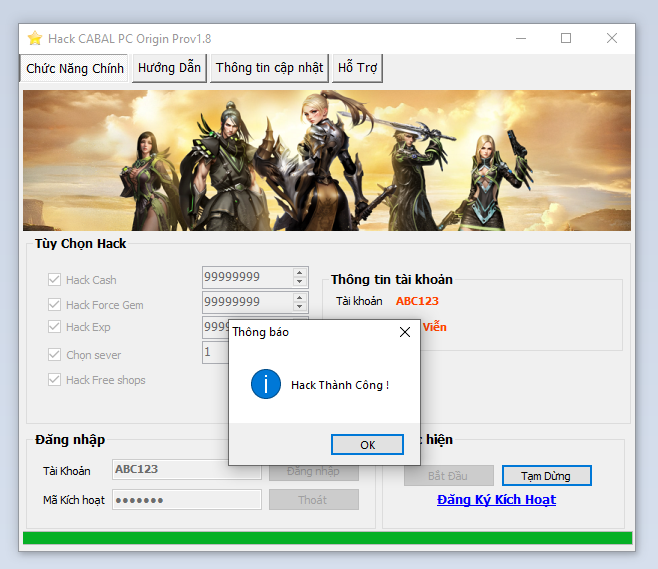Maximize the Hack CABAL window
Viewport: 658px width, 569px height.
point(566,38)
